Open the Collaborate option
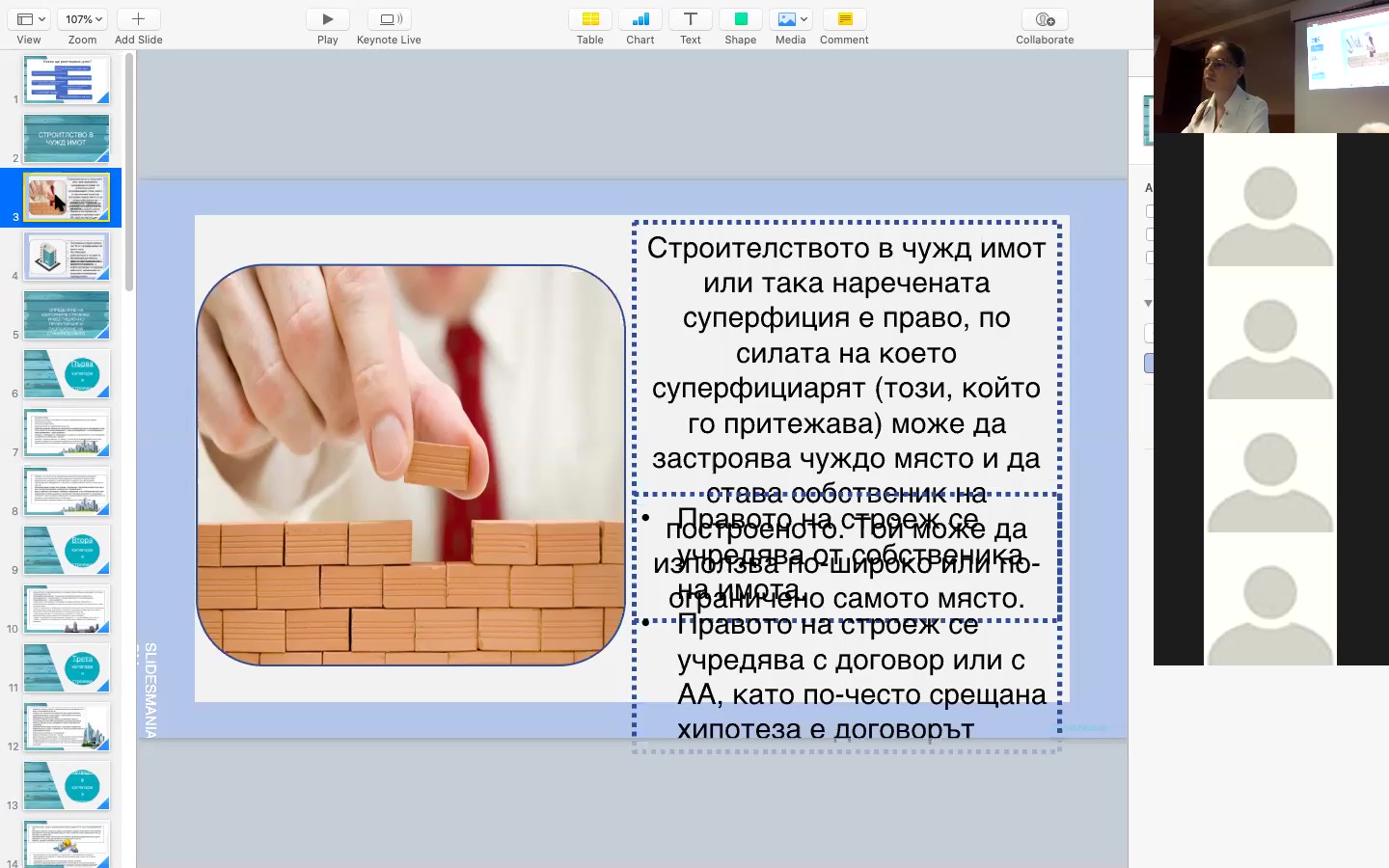The height and width of the screenshot is (868, 1389). 1045,19
